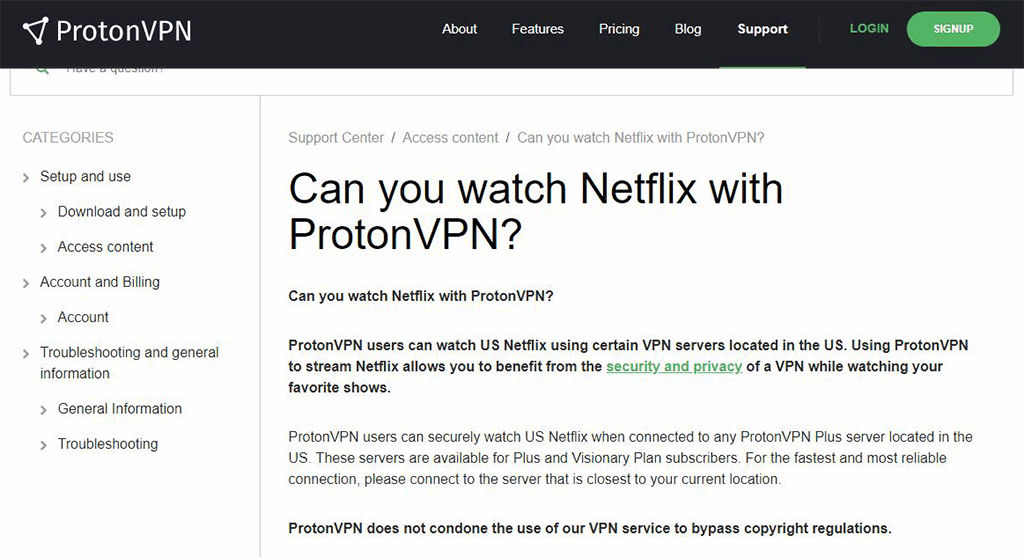Click chevron beside Troubleshooting subcategory
Viewport: 1024px width, 557px height.
coord(44,445)
